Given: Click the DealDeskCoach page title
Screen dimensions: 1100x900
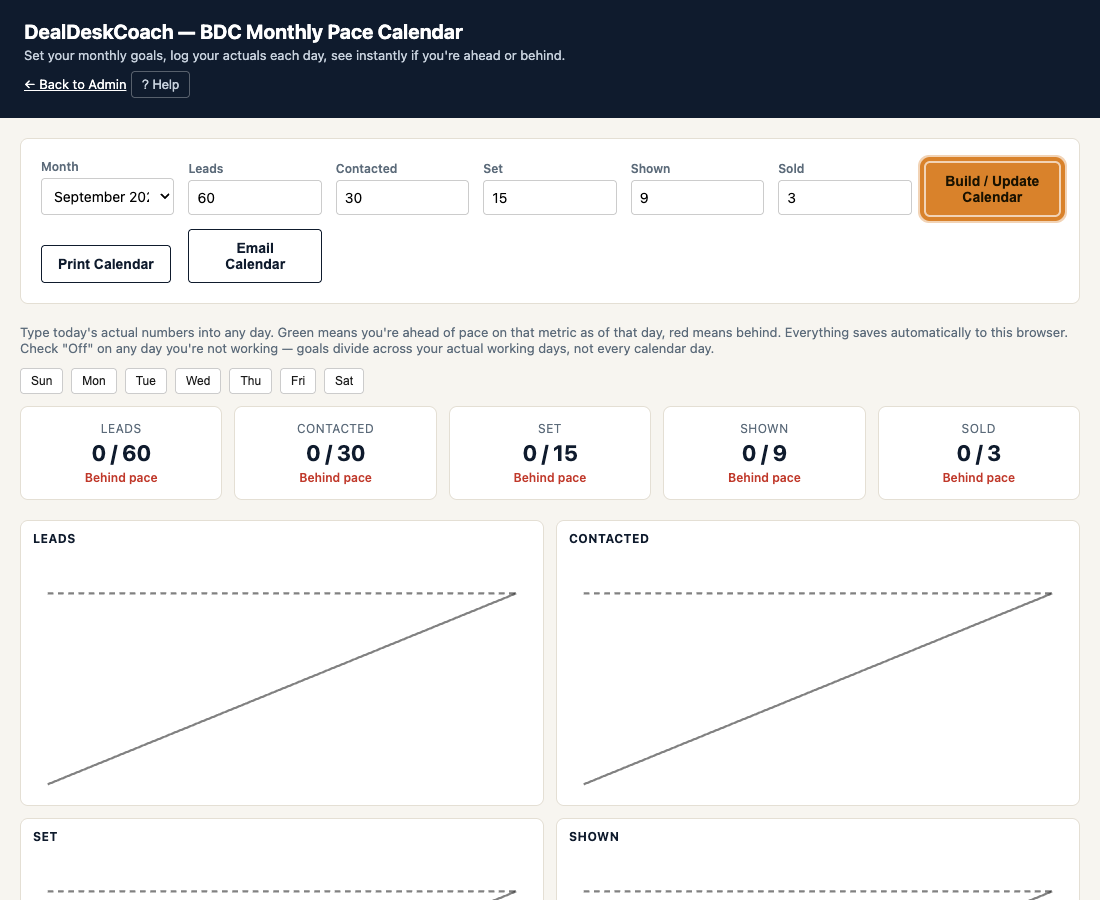Looking at the screenshot, I should pyautogui.click(x=243, y=32).
